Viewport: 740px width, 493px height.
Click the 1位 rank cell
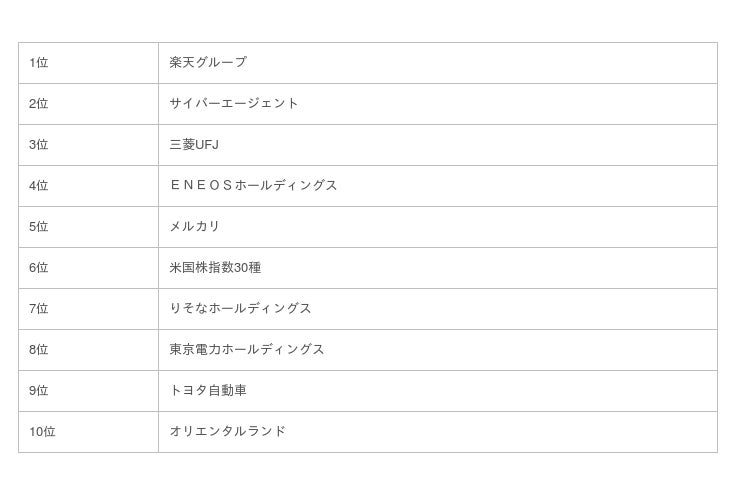[39, 62]
